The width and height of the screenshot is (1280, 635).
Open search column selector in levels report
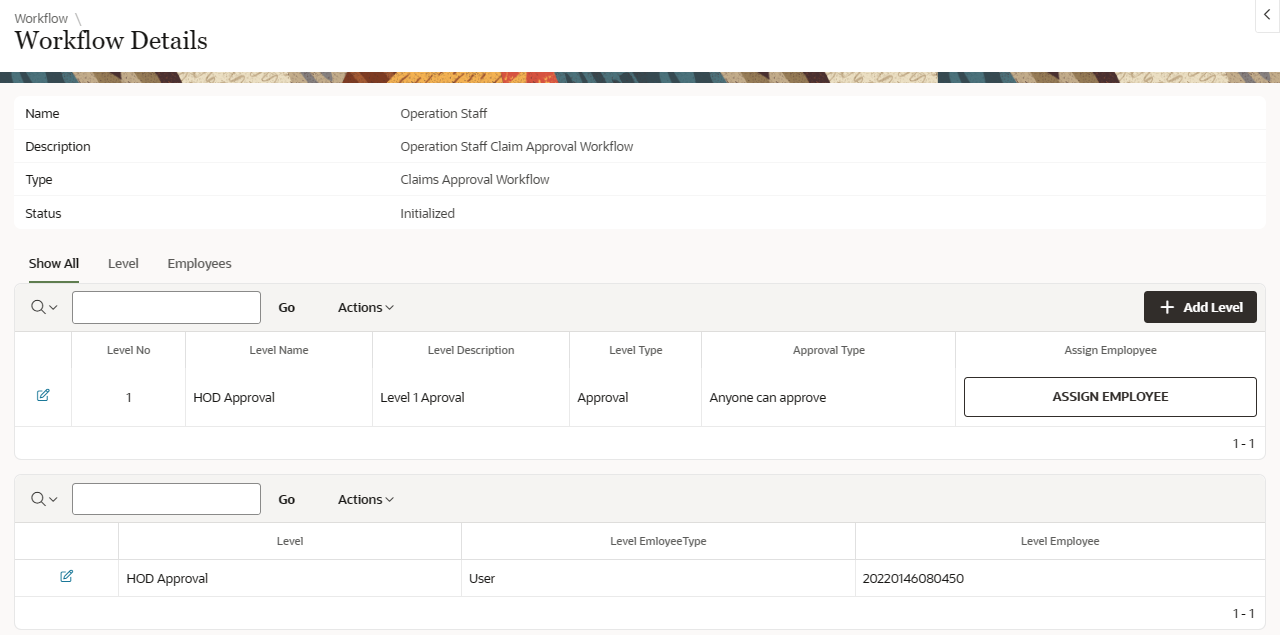[x=44, y=308]
